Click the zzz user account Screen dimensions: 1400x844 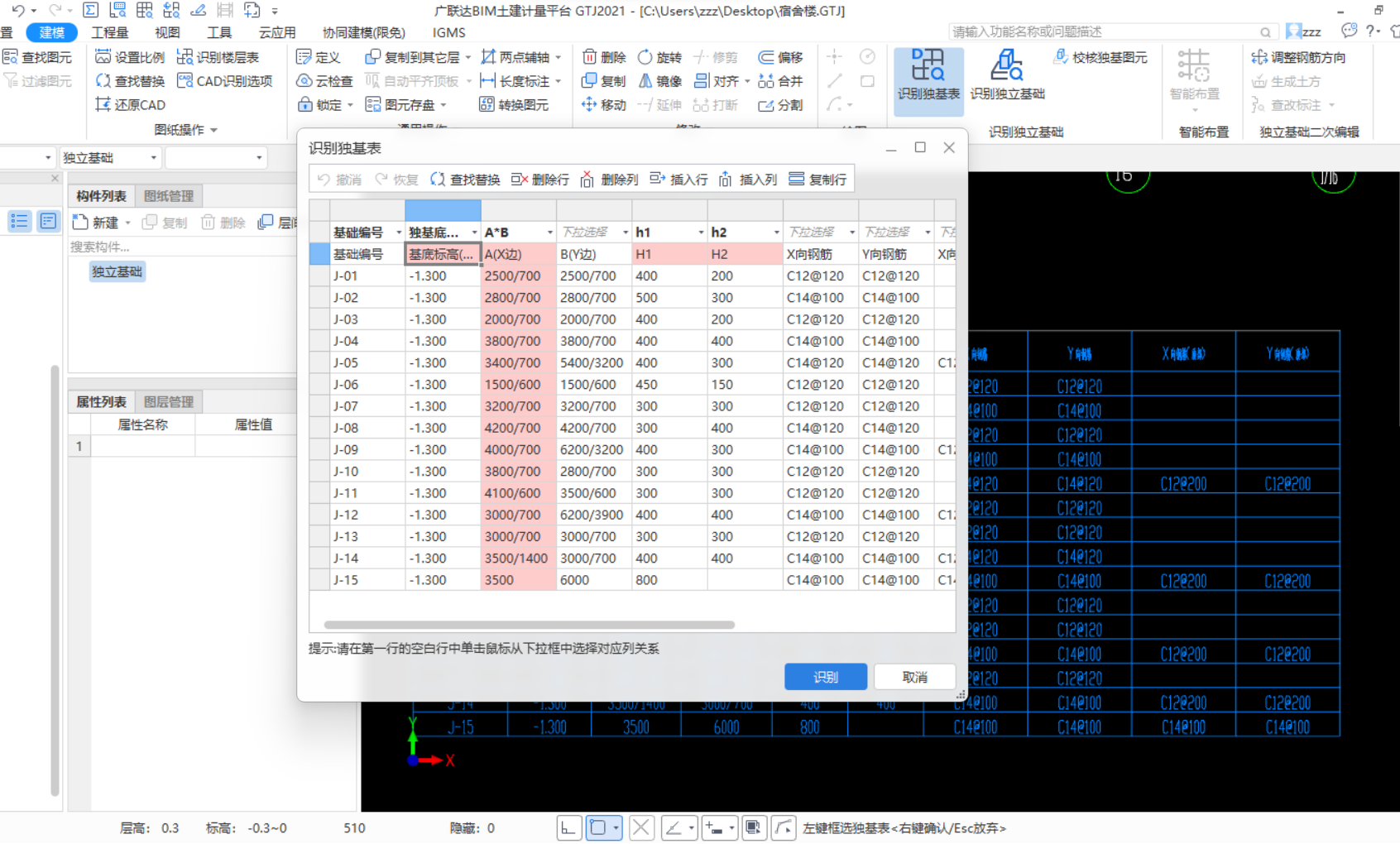[1305, 31]
